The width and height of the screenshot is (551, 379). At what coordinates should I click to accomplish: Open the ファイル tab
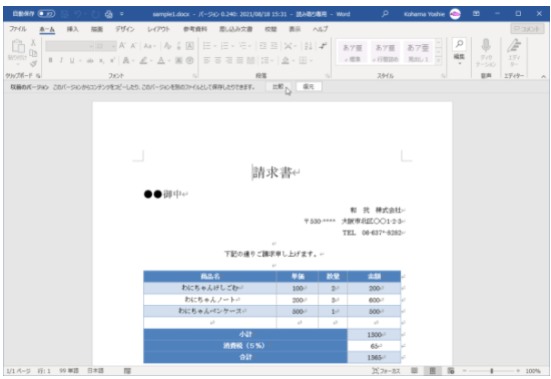pos(18,29)
